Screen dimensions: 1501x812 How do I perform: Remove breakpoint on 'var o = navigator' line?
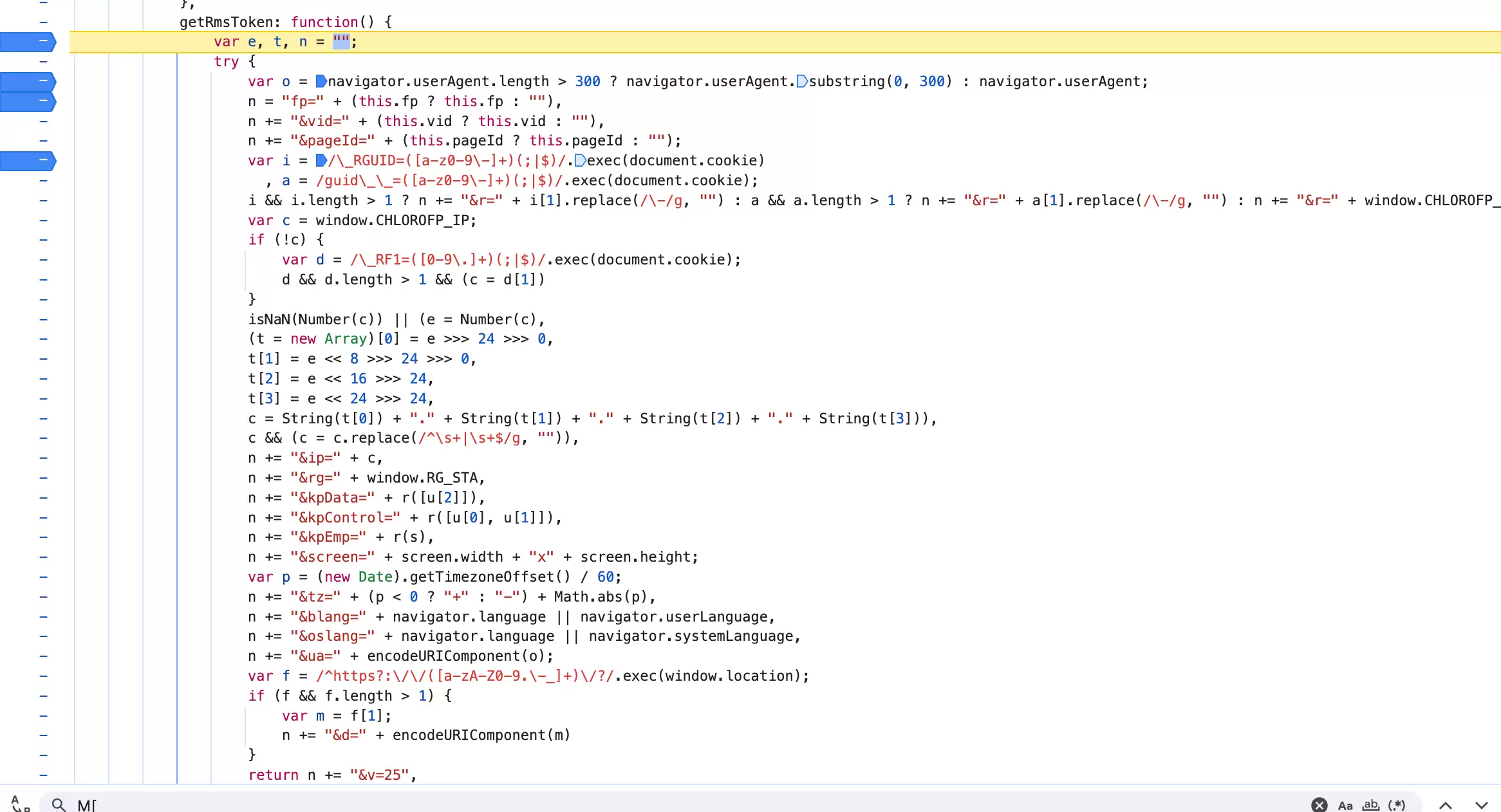28,82
